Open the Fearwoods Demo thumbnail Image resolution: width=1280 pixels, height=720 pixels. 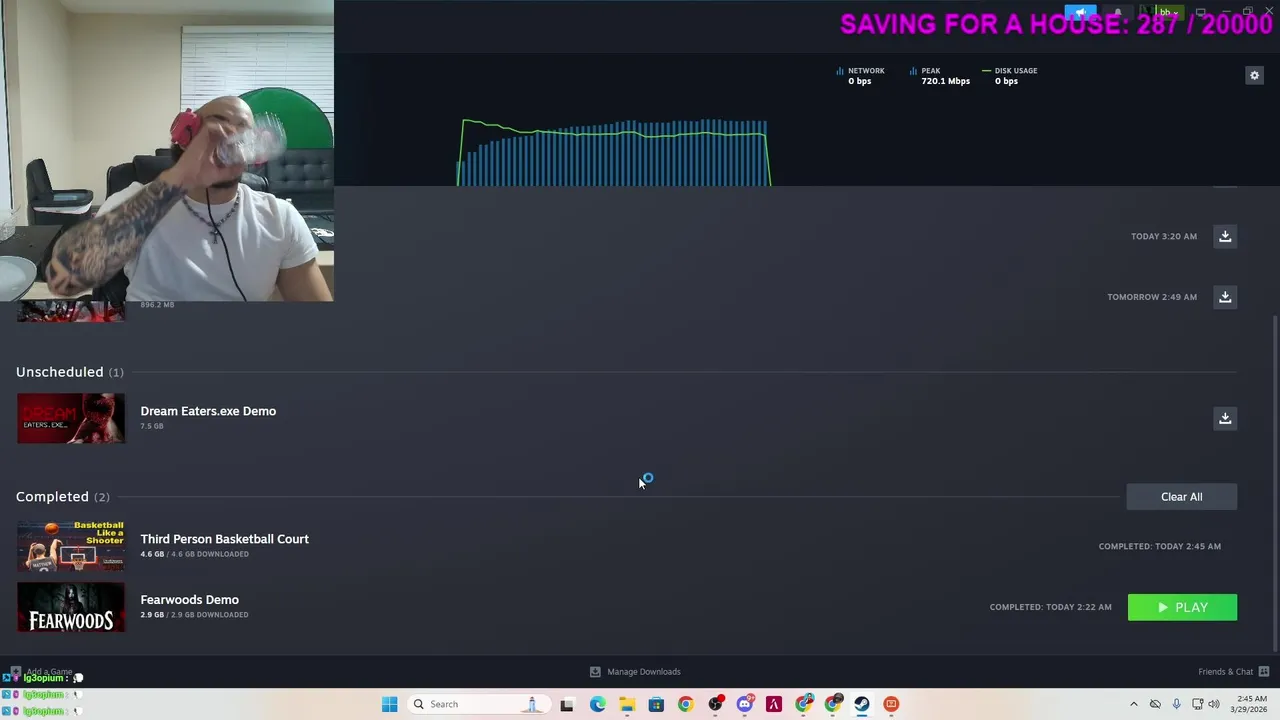pyautogui.click(x=71, y=607)
